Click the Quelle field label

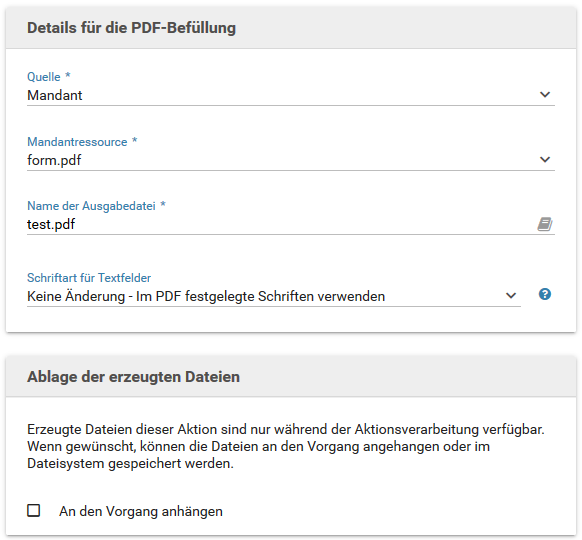[44, 77]
